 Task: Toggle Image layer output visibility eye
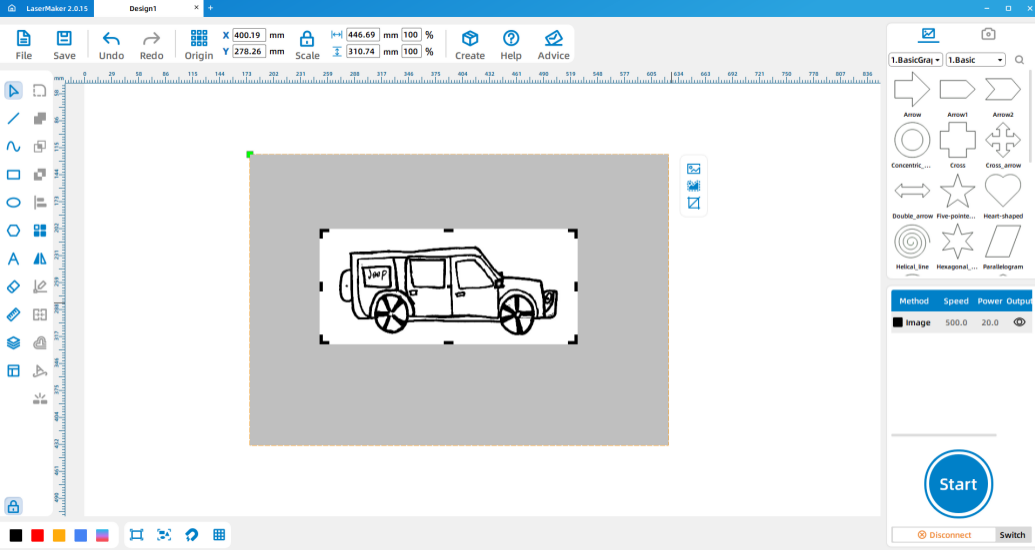tap(1019, 322)
